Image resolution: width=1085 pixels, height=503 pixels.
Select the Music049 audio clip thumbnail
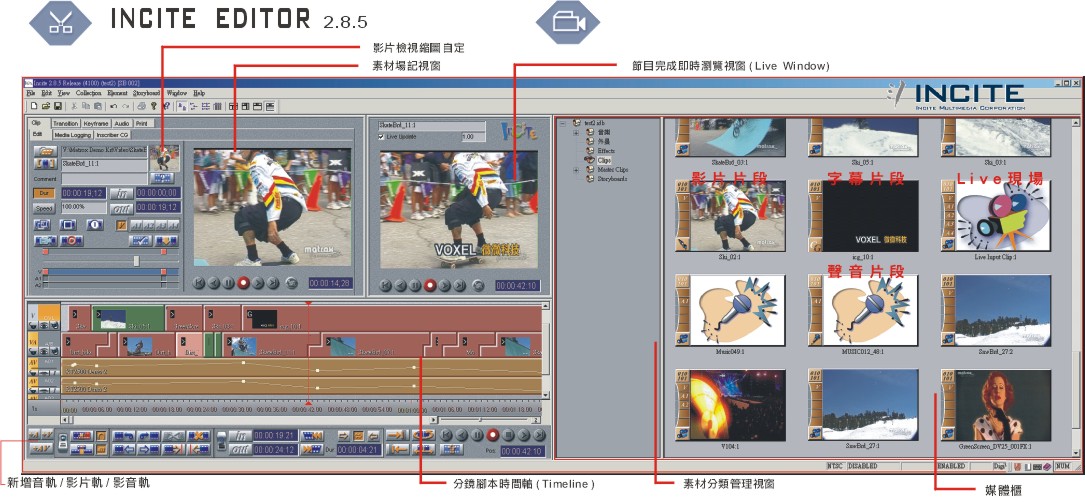729,310
